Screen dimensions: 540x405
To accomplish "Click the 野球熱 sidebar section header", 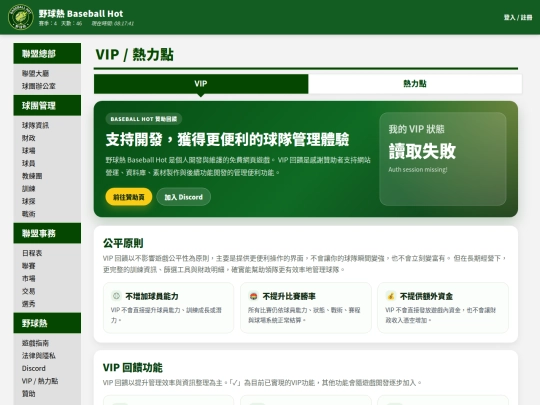I will 47,323.
